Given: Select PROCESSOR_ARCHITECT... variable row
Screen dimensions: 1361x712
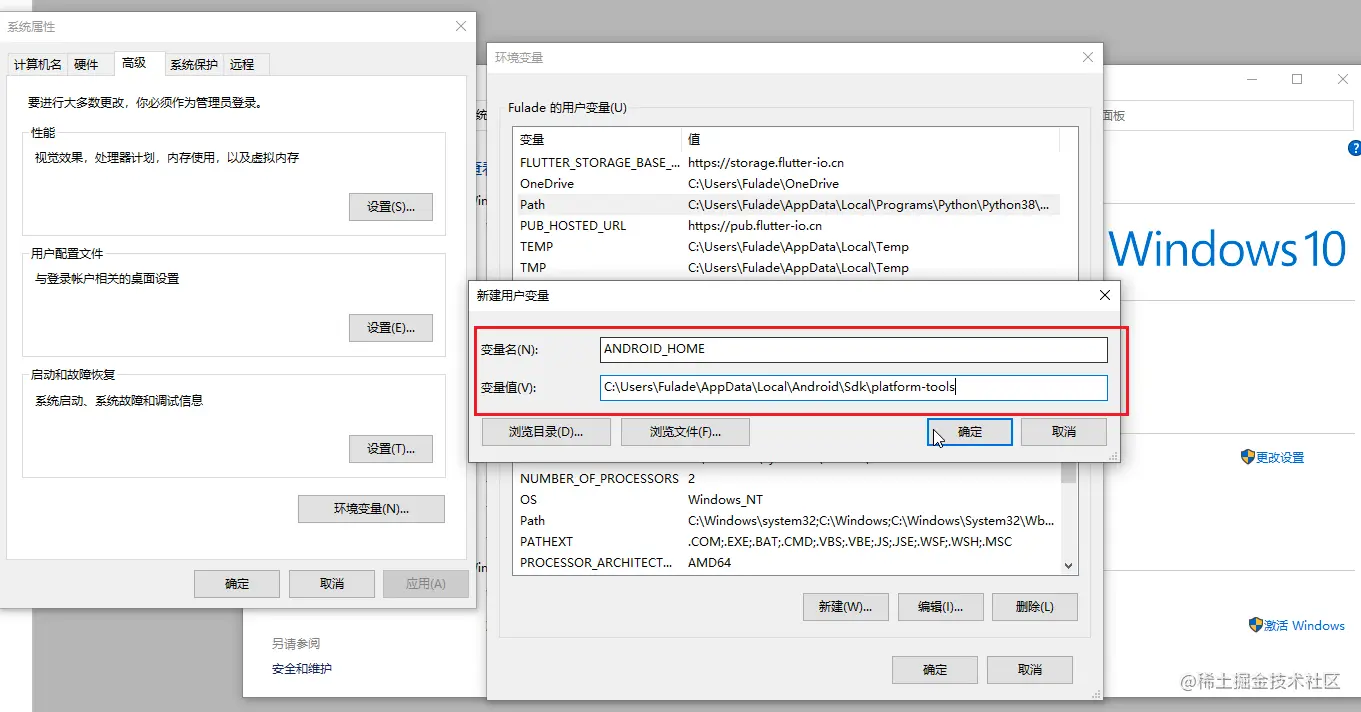Looking at the screenshot, I should point(786,562).
